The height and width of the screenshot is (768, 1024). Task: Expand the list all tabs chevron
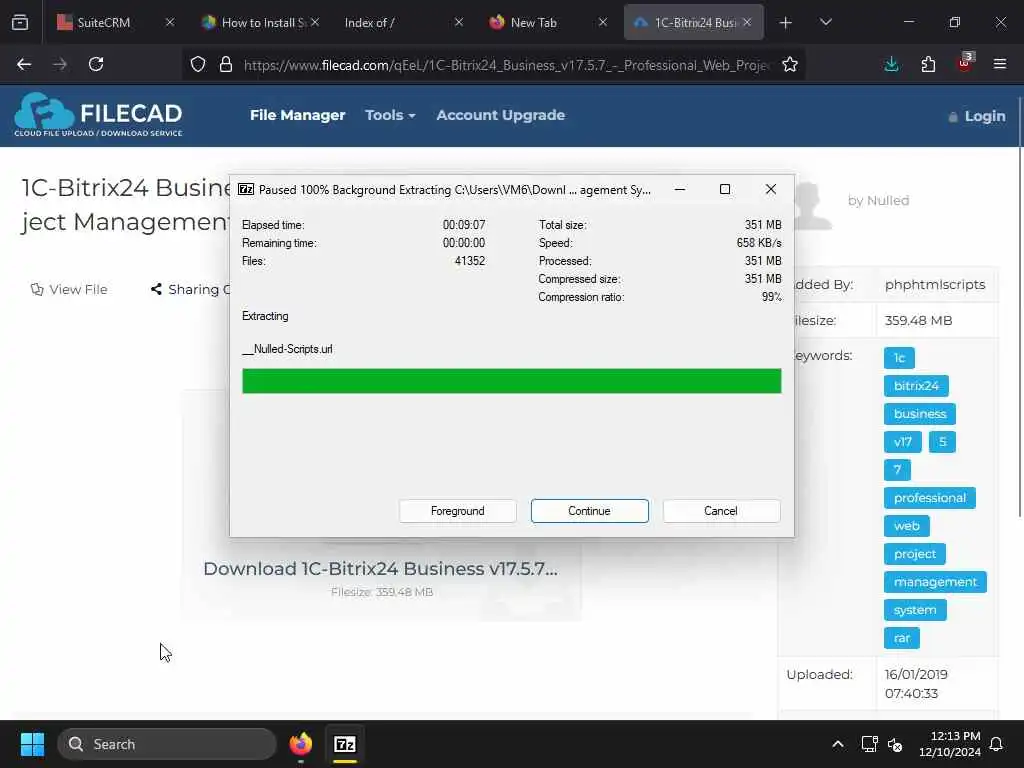coord(825,22)
